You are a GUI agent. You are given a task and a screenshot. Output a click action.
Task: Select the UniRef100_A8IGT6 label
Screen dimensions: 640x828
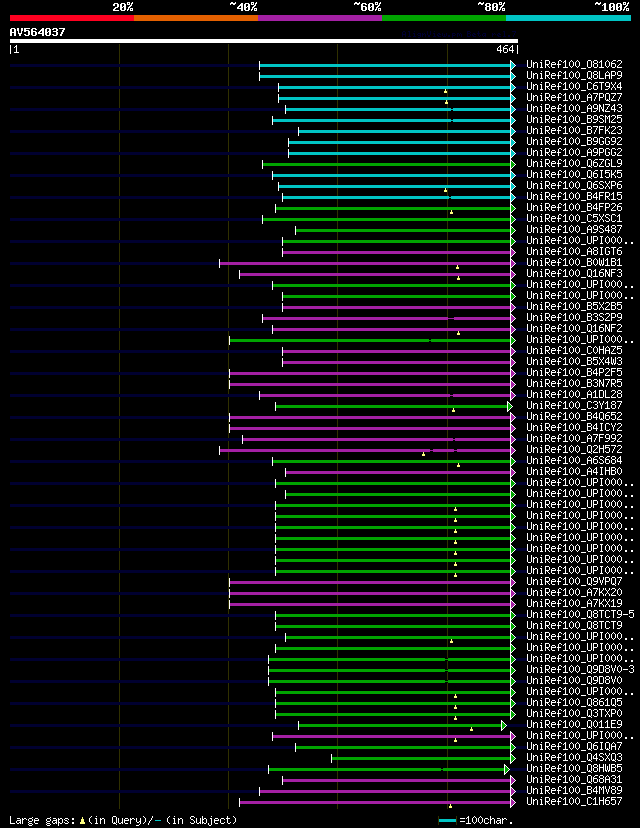(x=574, y=251)
